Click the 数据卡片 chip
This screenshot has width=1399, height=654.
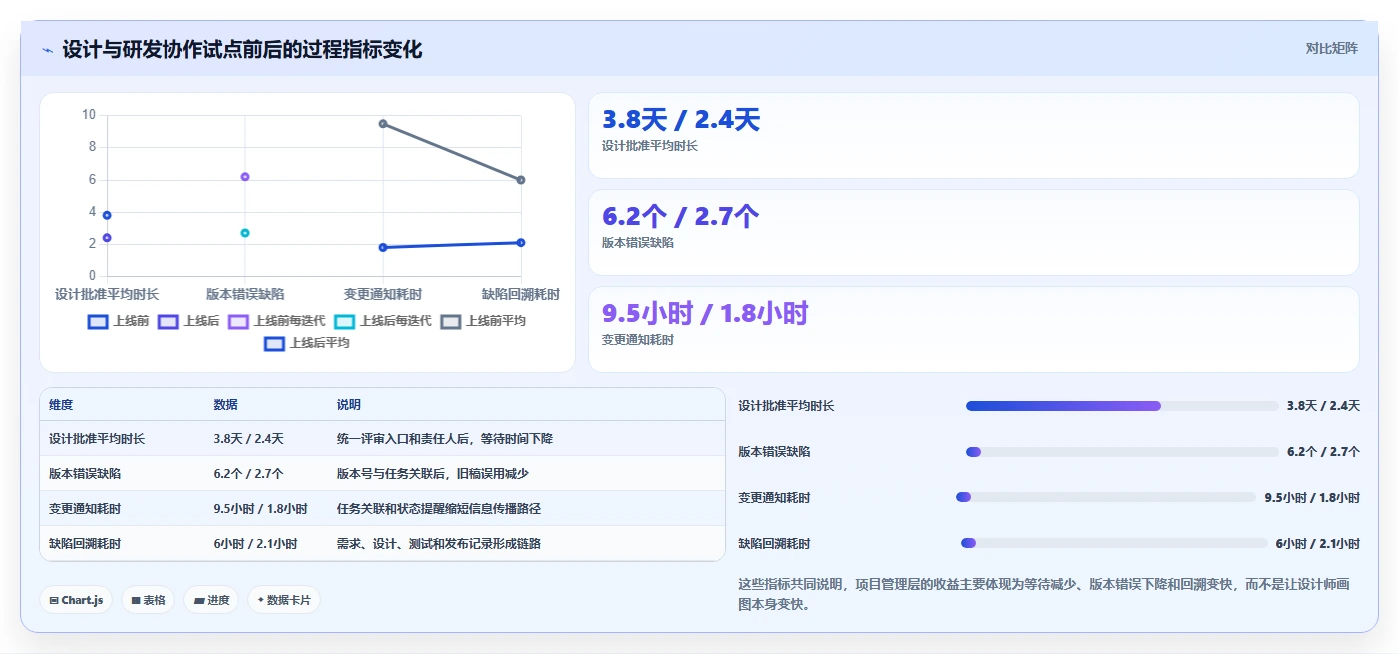[x=284, y=600]
